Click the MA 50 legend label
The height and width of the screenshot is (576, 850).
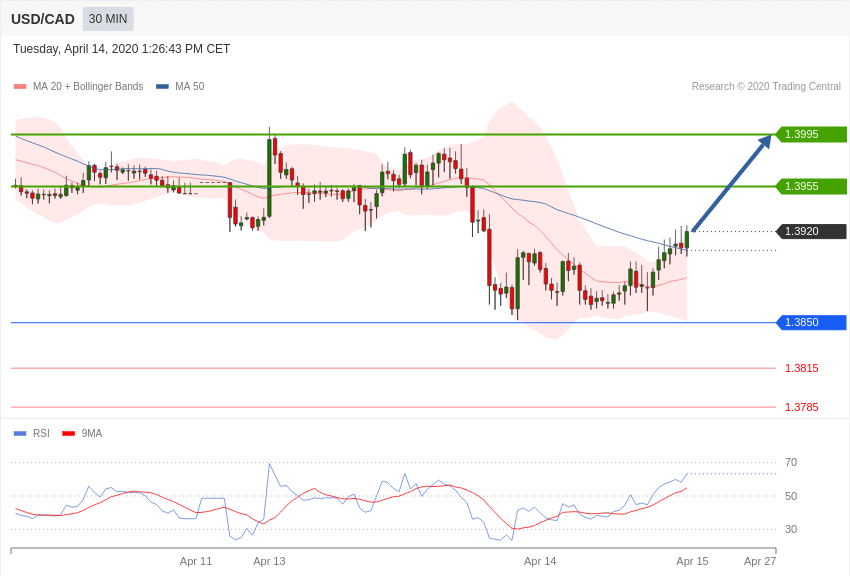coord(190,86)
